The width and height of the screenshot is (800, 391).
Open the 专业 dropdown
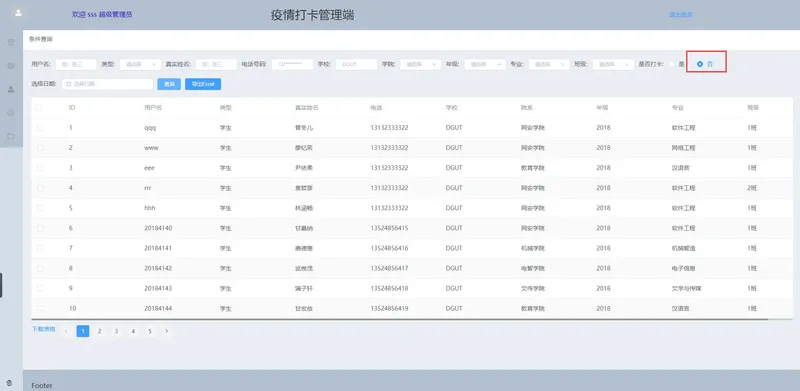(549, 64)
